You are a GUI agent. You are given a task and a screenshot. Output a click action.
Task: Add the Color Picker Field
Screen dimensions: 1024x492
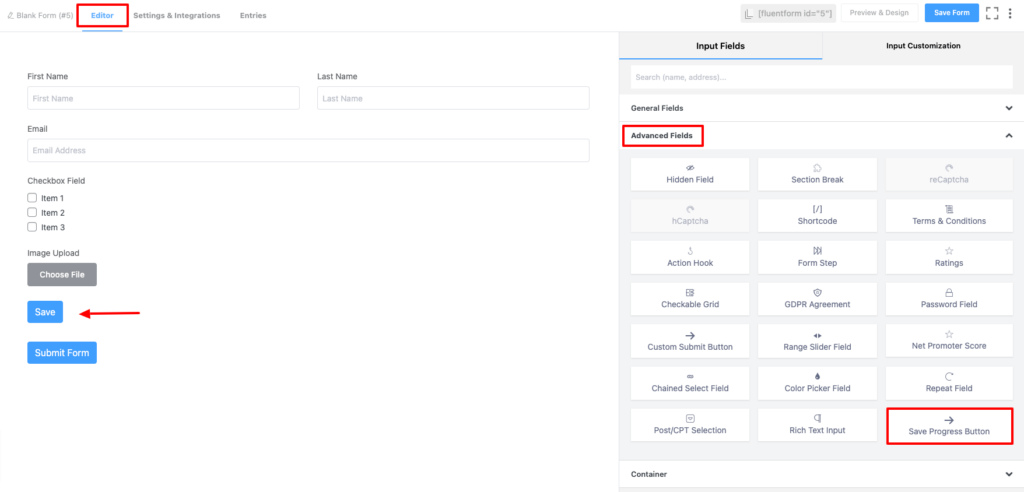[x=817, y=382]
